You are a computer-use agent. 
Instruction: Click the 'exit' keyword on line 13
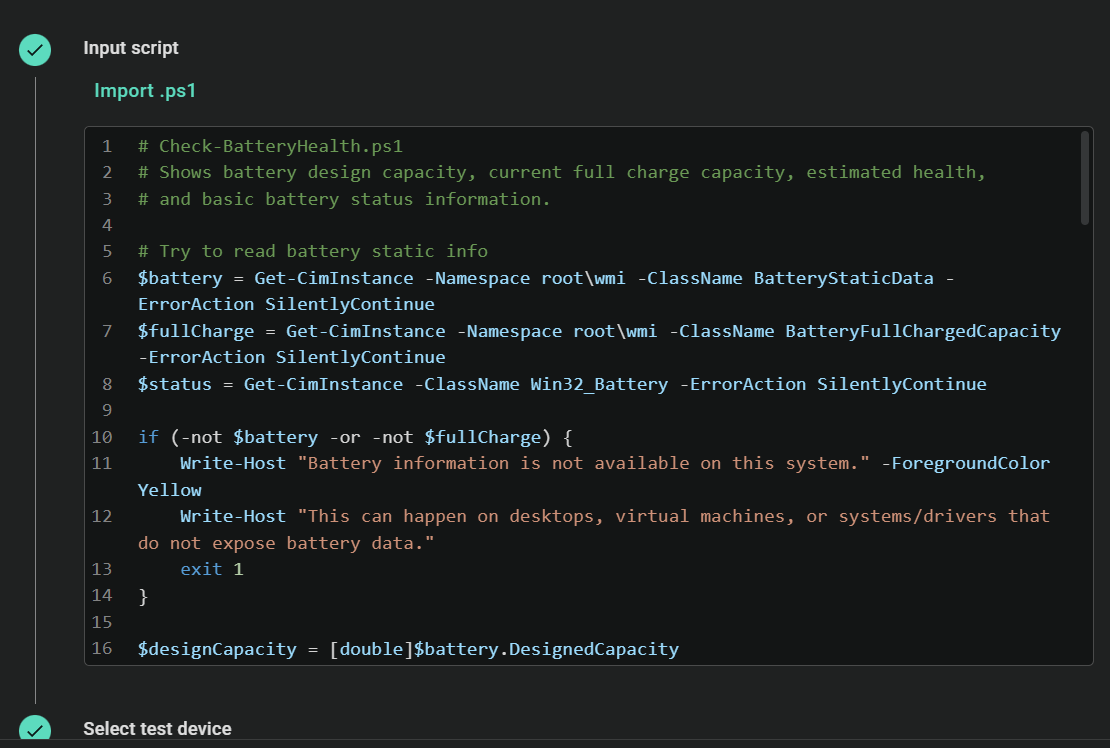click(x=201, y=570)
